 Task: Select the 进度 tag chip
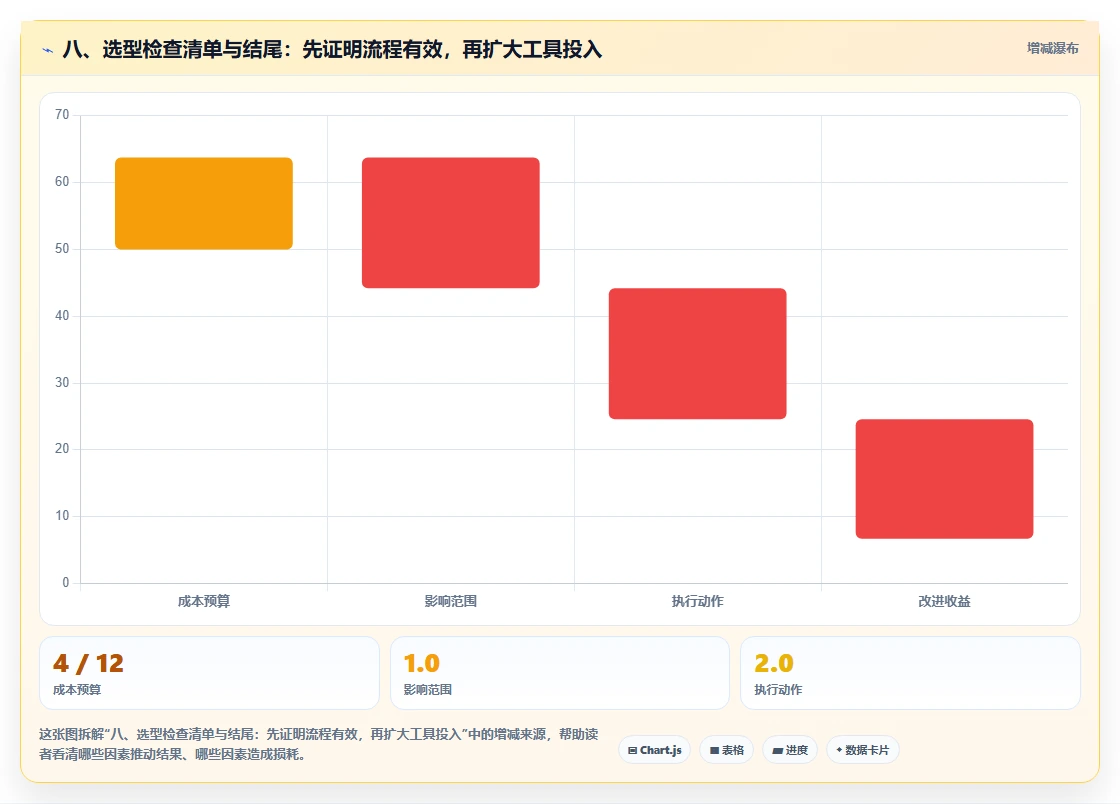[790, 750]
